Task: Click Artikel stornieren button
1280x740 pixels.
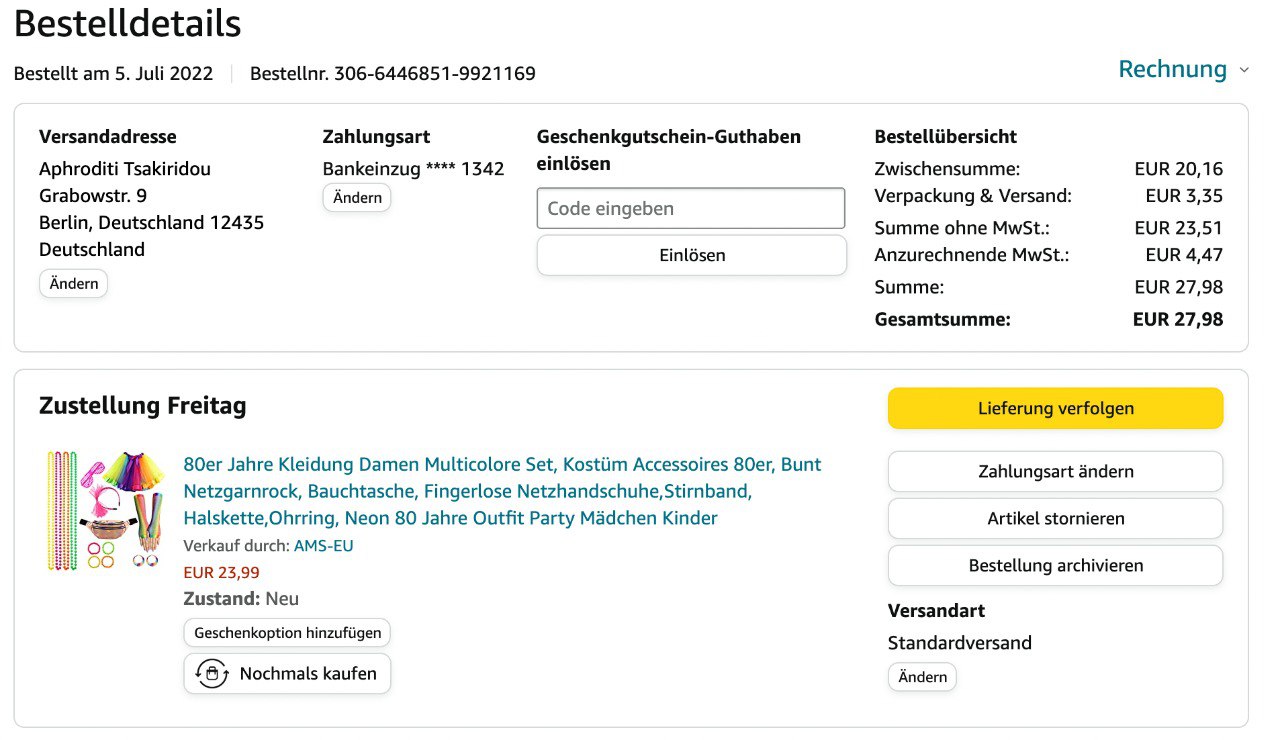Action: [1055, 518]
